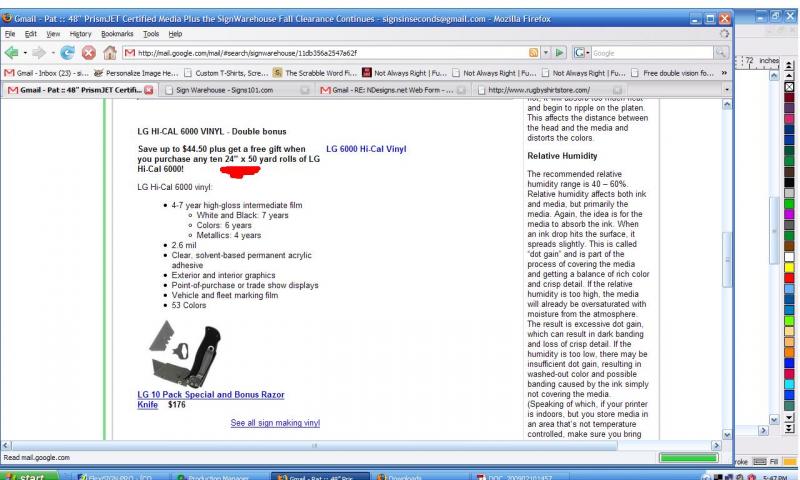
Task: Jump to palette top with double-up arrow
Action: (x=789, y=66)
